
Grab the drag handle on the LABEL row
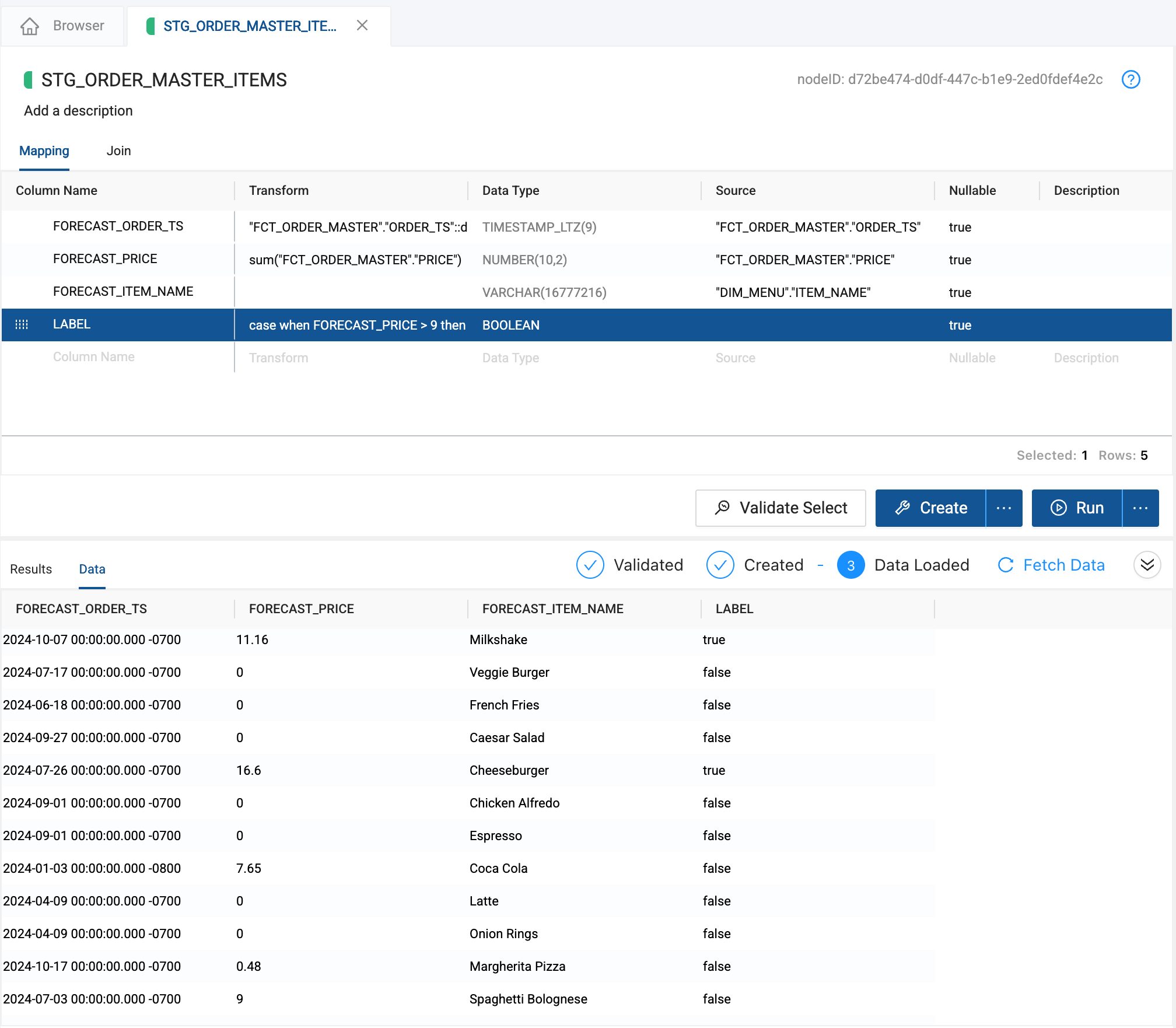(x=22, y=324)
